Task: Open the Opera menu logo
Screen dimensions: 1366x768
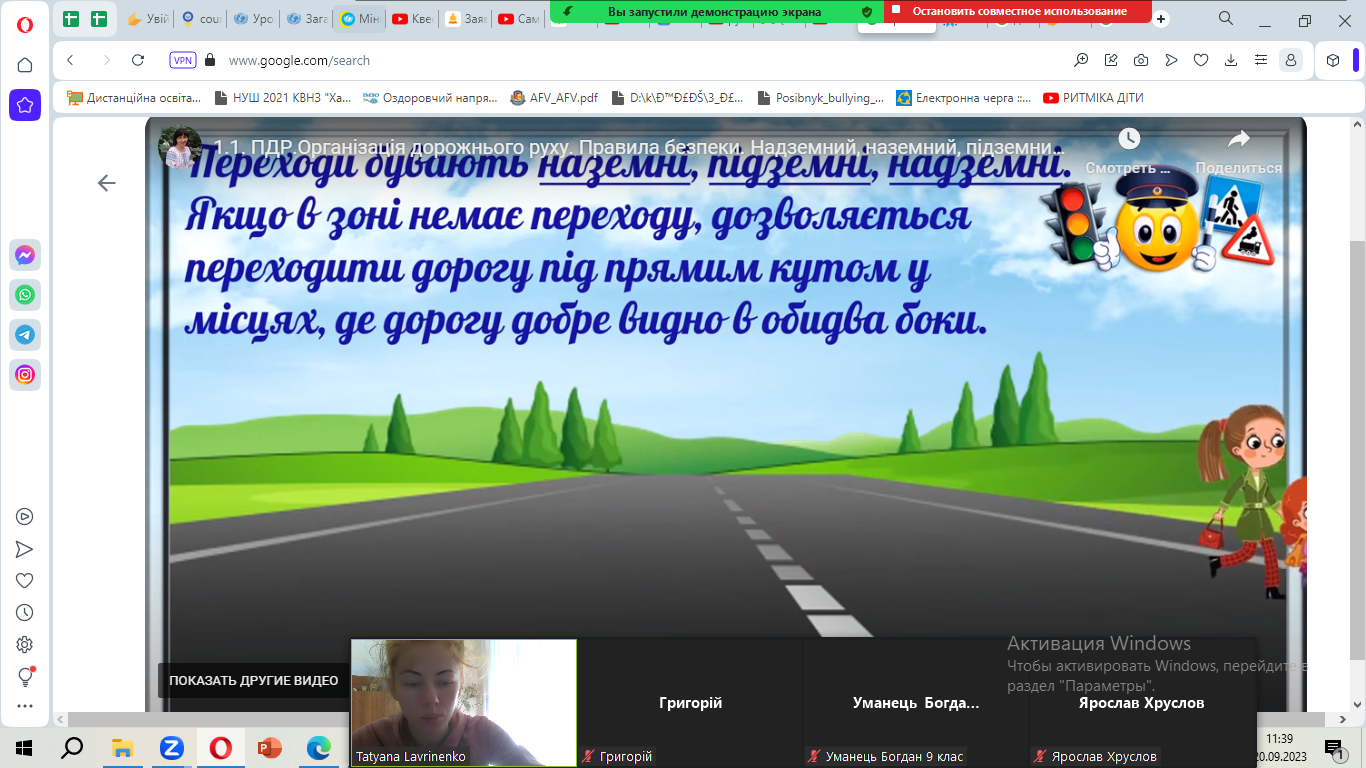Action: point(25,23)
